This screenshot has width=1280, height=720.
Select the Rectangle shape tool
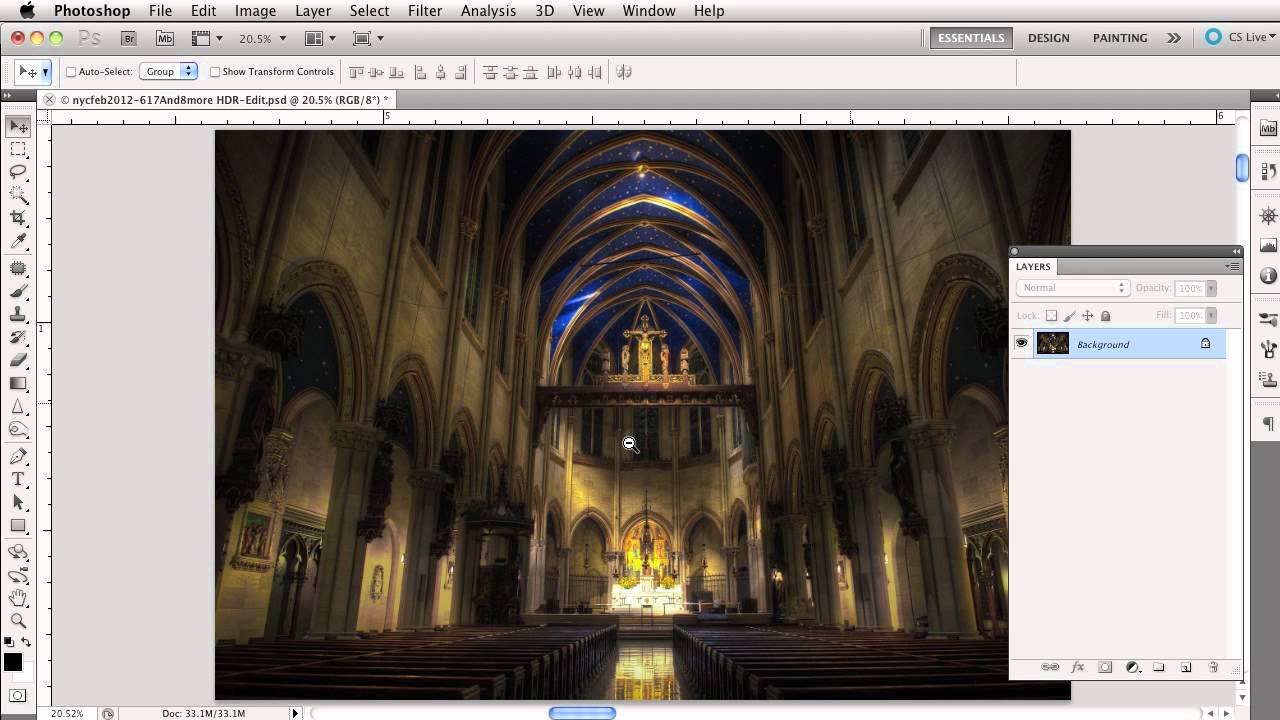point(18,525)
